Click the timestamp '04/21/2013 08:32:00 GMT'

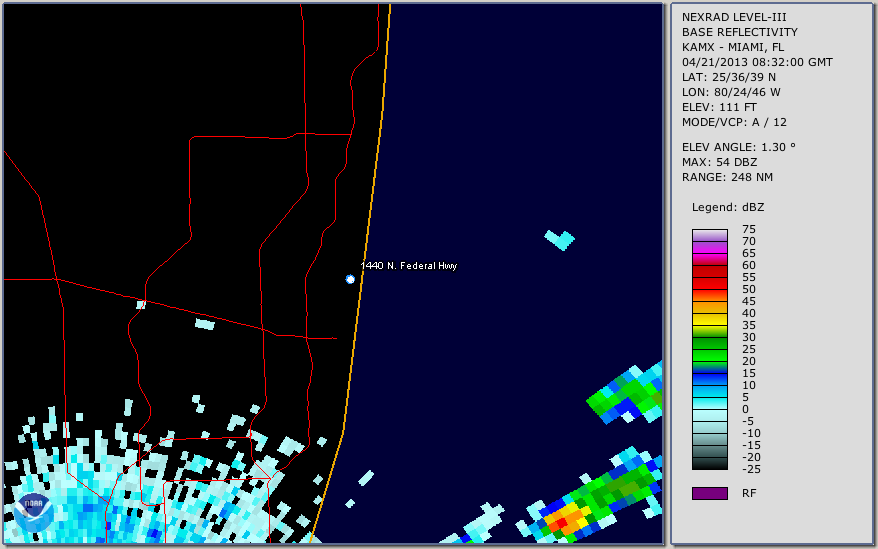tap(757, 62)
